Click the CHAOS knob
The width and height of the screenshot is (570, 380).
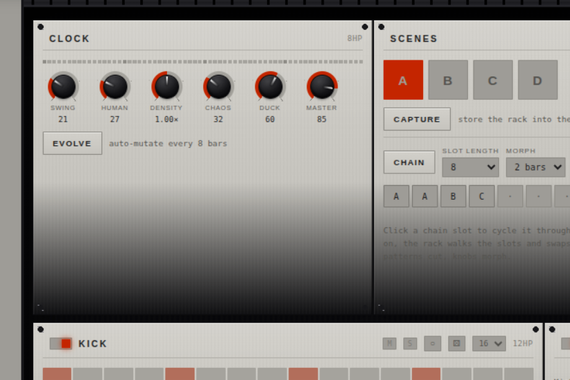218,87
